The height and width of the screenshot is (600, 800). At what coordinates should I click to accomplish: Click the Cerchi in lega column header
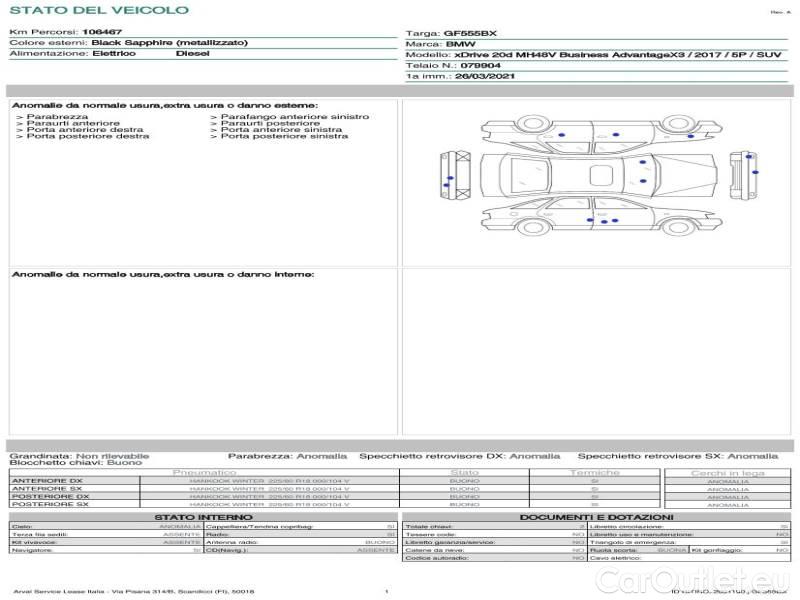[x=727, y=472]
